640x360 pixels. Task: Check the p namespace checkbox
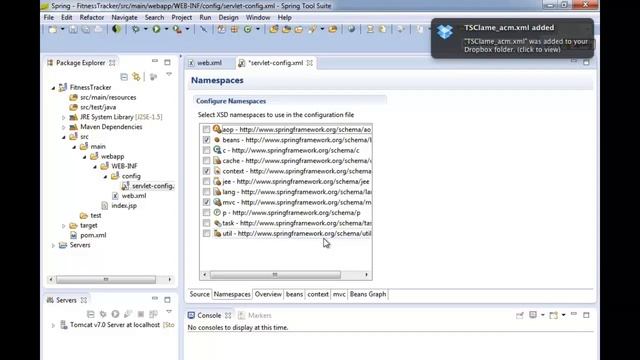[x=207, y=213]
